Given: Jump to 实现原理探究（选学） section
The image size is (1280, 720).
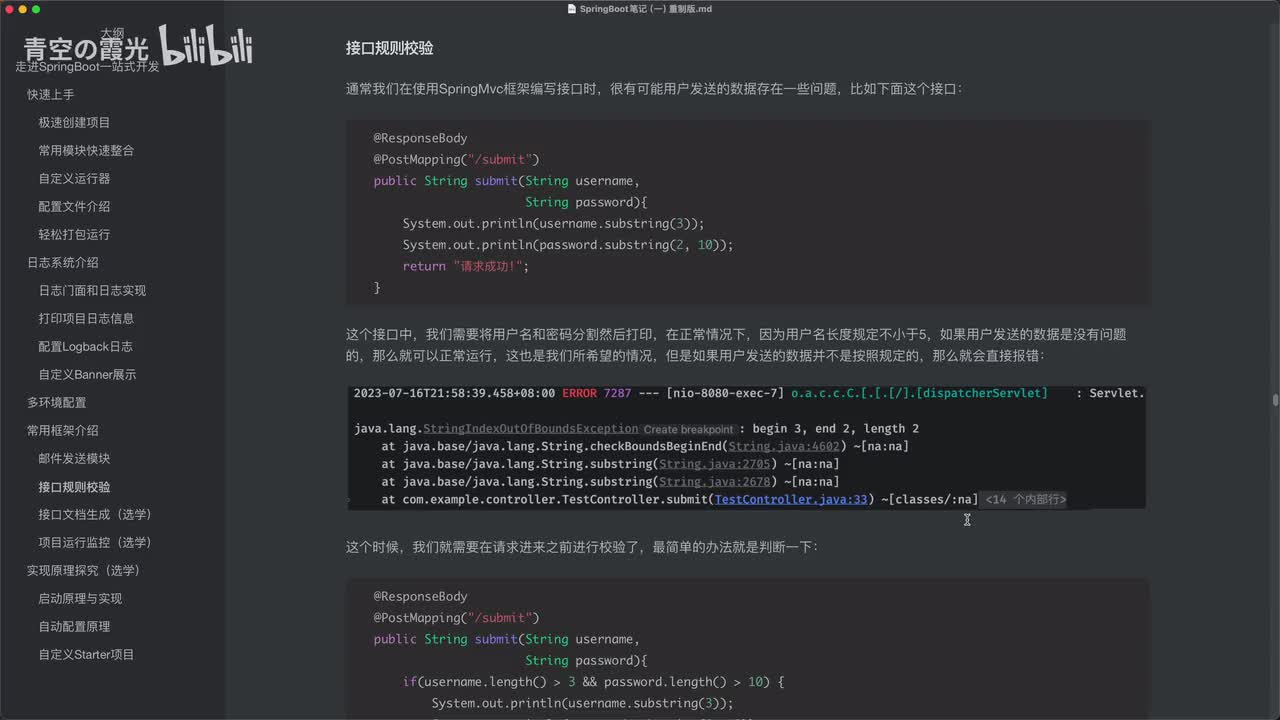Looking at the screenshot, I should pyautogui.click(x=83, y=570).
